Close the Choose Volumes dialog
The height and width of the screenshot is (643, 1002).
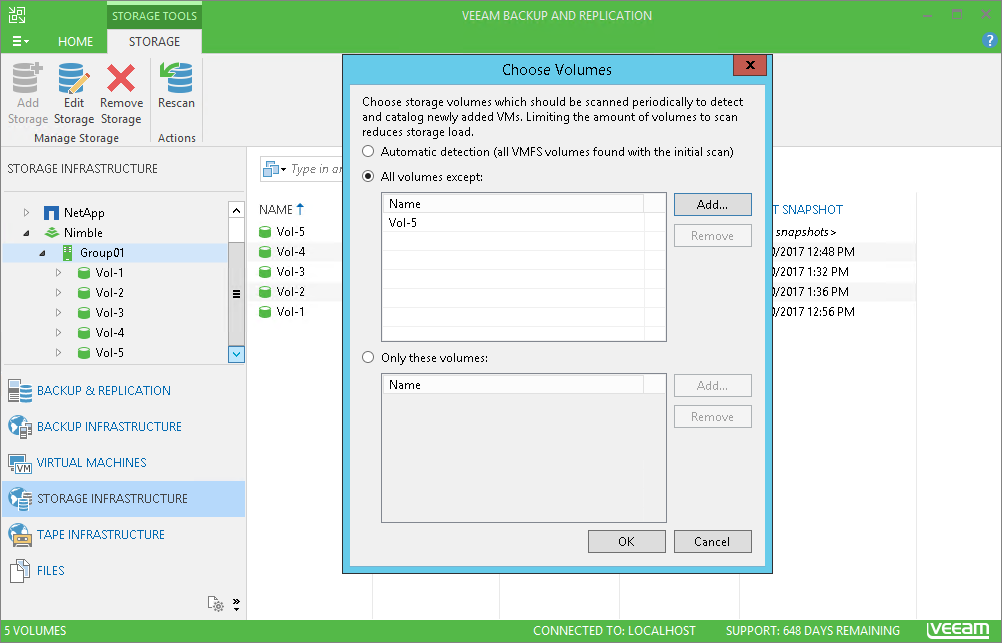coord(750,65)
